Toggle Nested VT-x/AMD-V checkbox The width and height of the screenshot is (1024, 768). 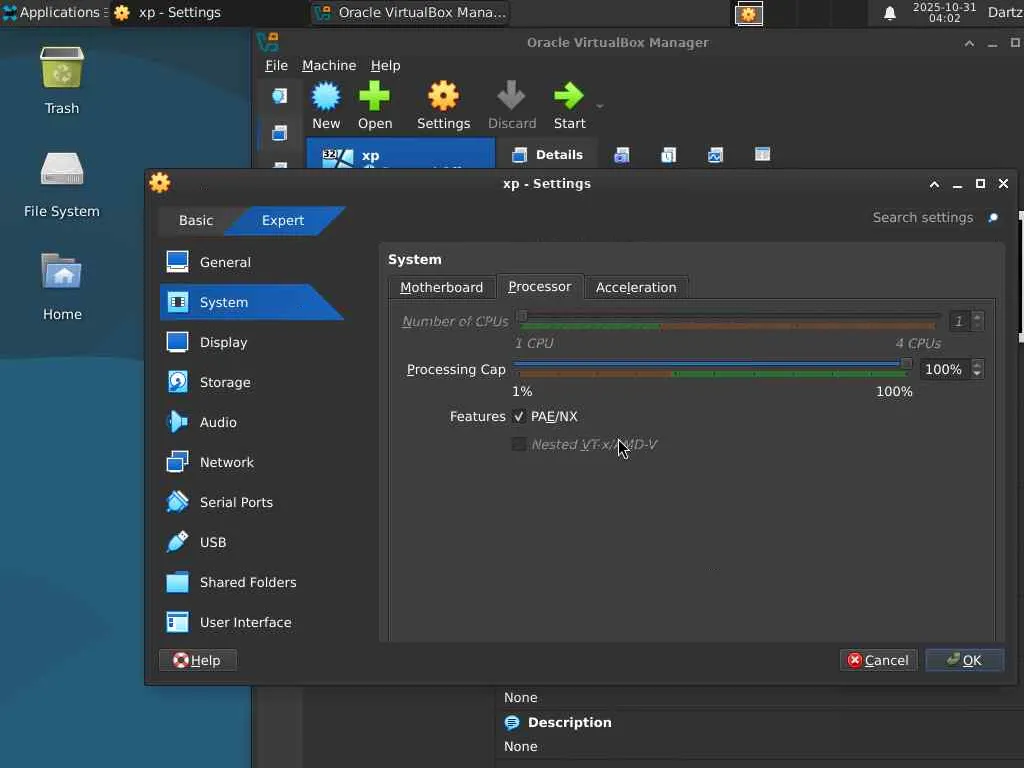coord(519,444)
